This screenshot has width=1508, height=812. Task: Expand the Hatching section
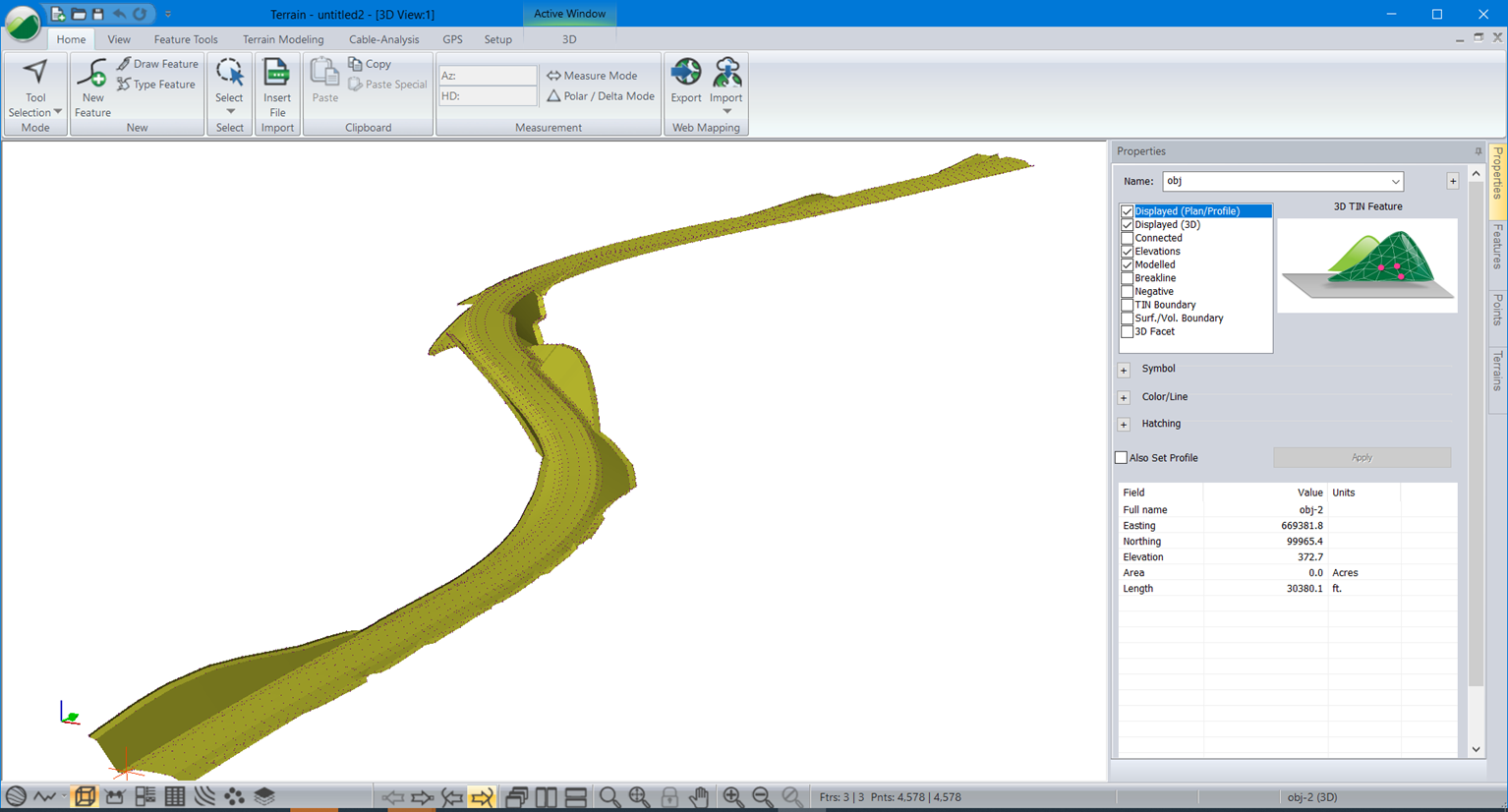click(x=1124, y=425)
